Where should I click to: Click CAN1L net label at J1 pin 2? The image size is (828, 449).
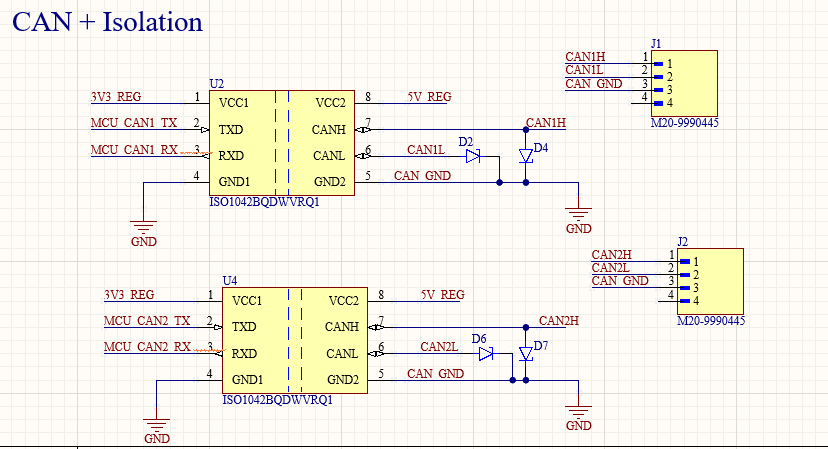click(x=585, y=70)
